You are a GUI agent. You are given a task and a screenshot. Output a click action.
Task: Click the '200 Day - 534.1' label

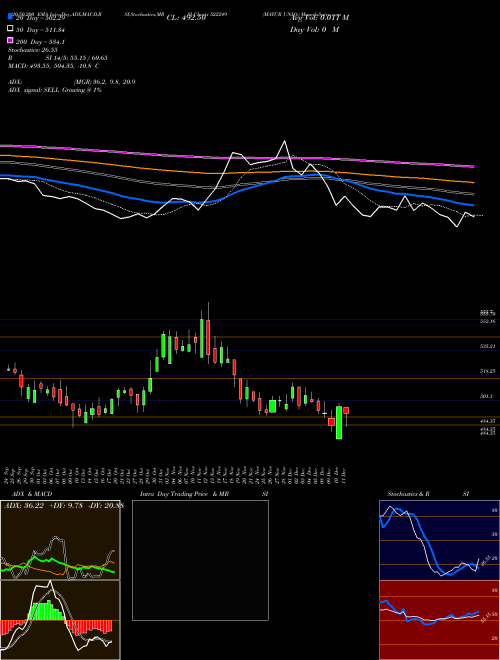(40, 42)
